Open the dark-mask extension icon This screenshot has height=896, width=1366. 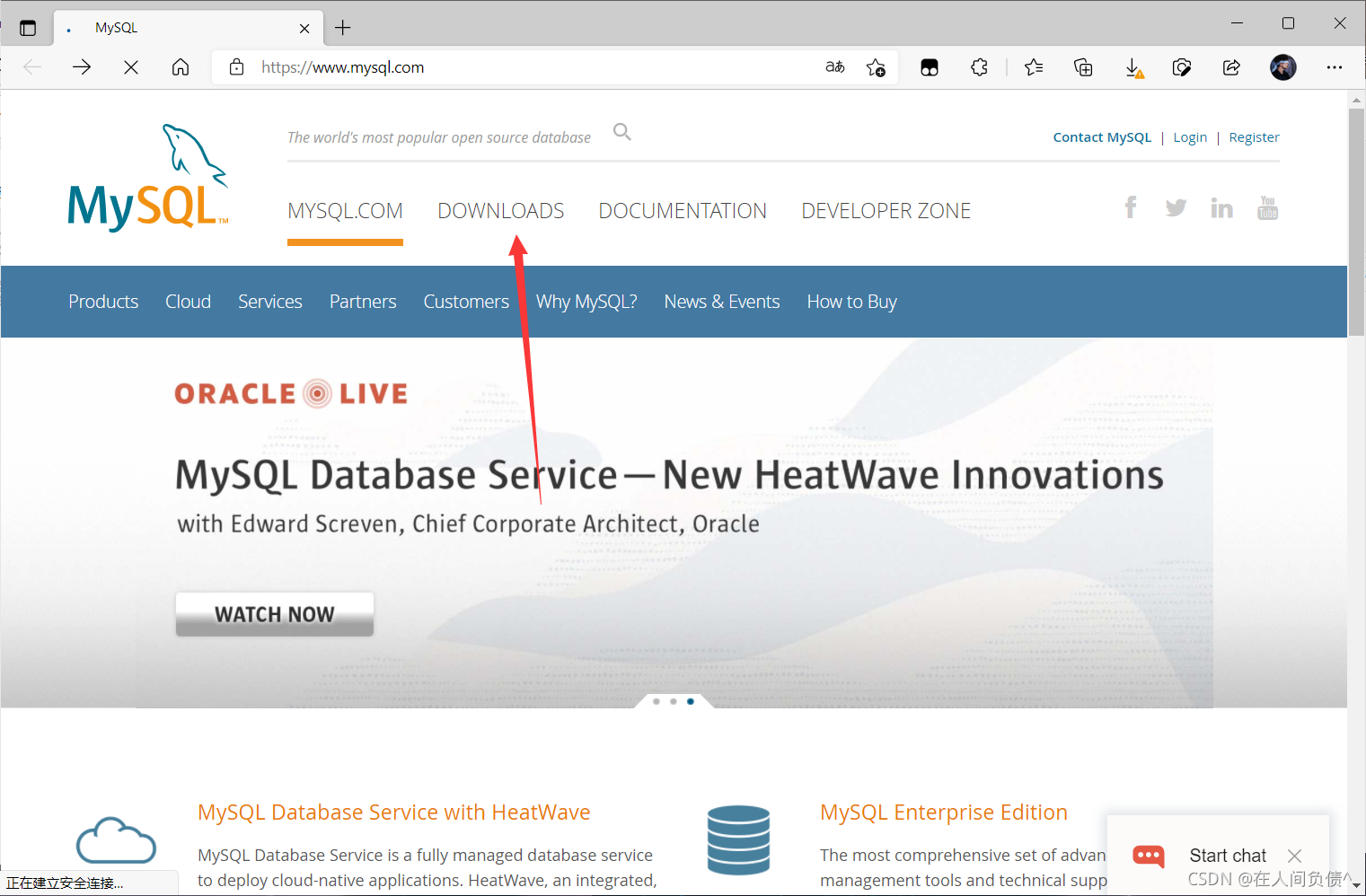[930, 67]
